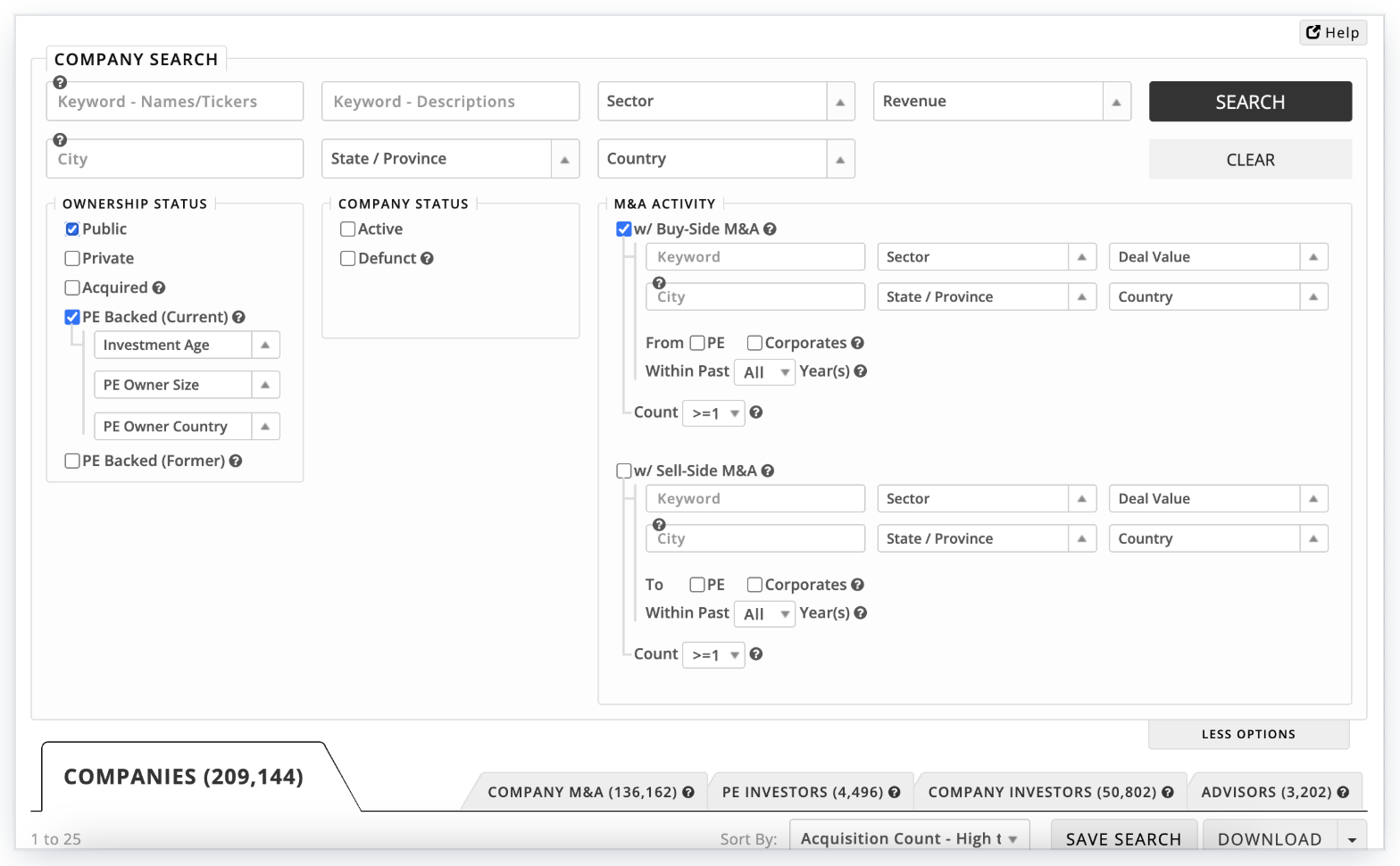Open the top Revenue dropdown

[1001, 102]
